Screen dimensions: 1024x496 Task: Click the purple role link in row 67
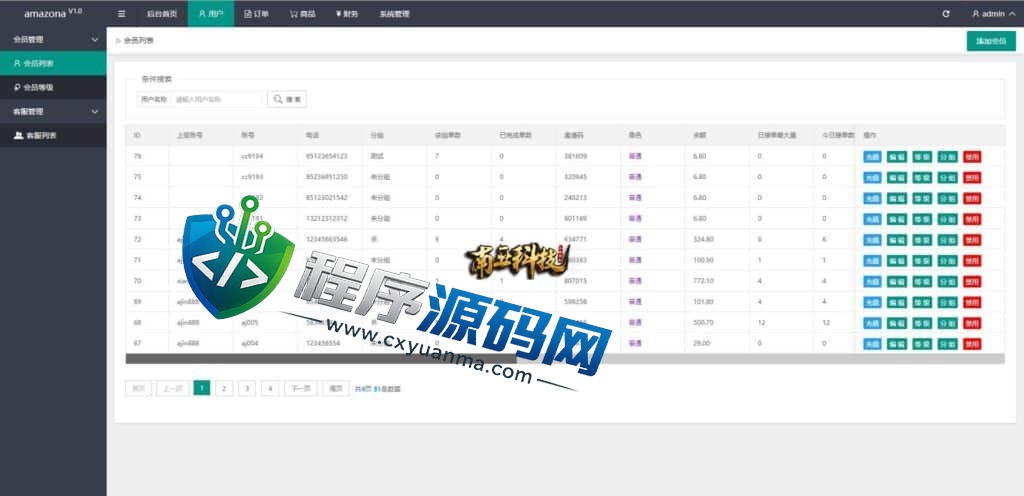(635, 343)
